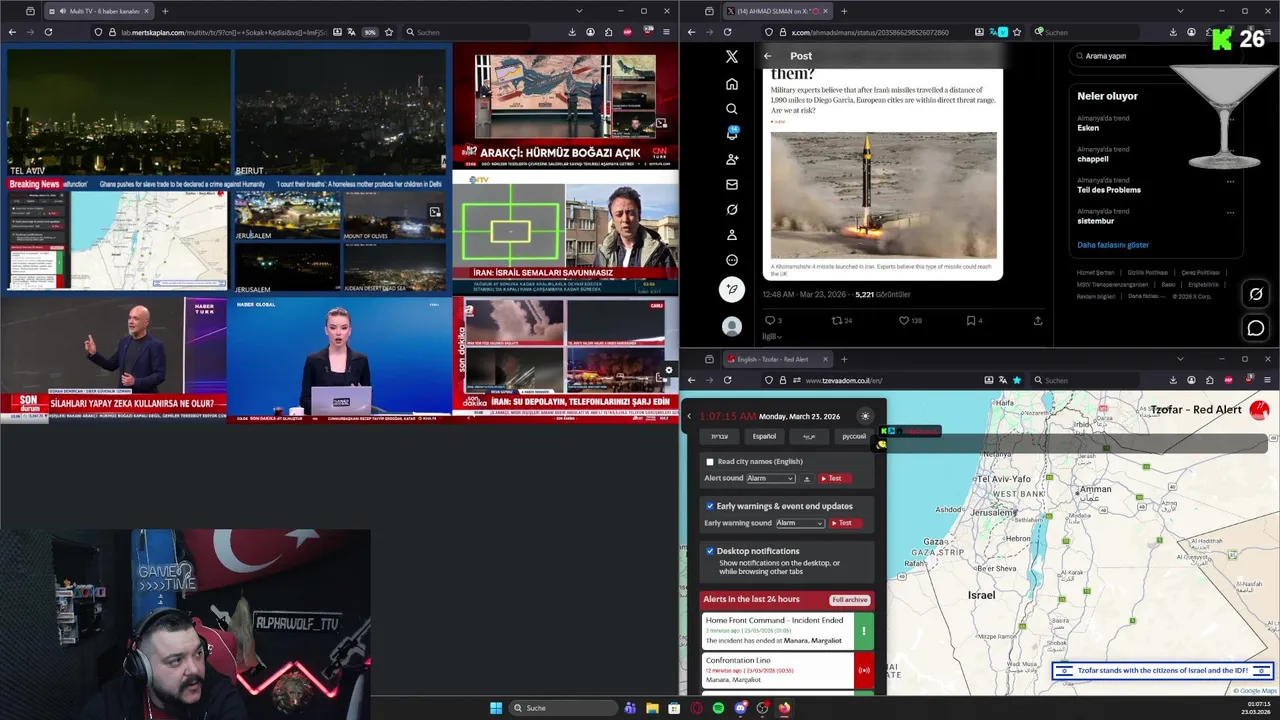Screen dimensions: 1280x720
Task: Expand the İlgili sorting dropdown under post
Action: tap(771, 336)
